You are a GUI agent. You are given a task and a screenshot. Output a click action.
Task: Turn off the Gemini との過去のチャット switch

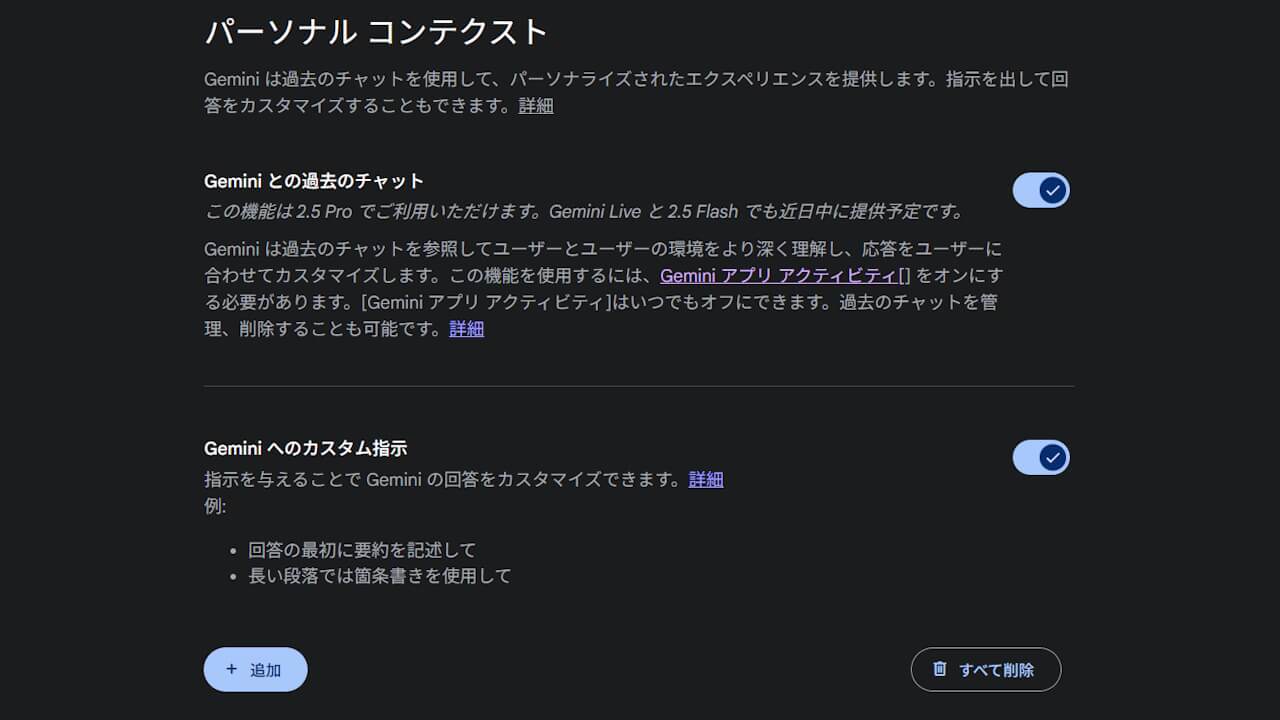coord(1041,190)
